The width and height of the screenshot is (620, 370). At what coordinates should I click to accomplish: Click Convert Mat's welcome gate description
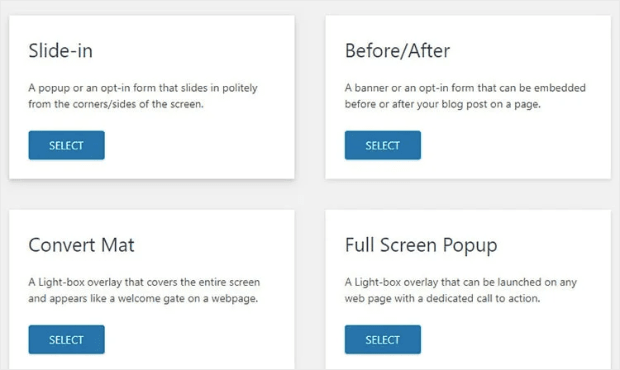coord(144,290)
